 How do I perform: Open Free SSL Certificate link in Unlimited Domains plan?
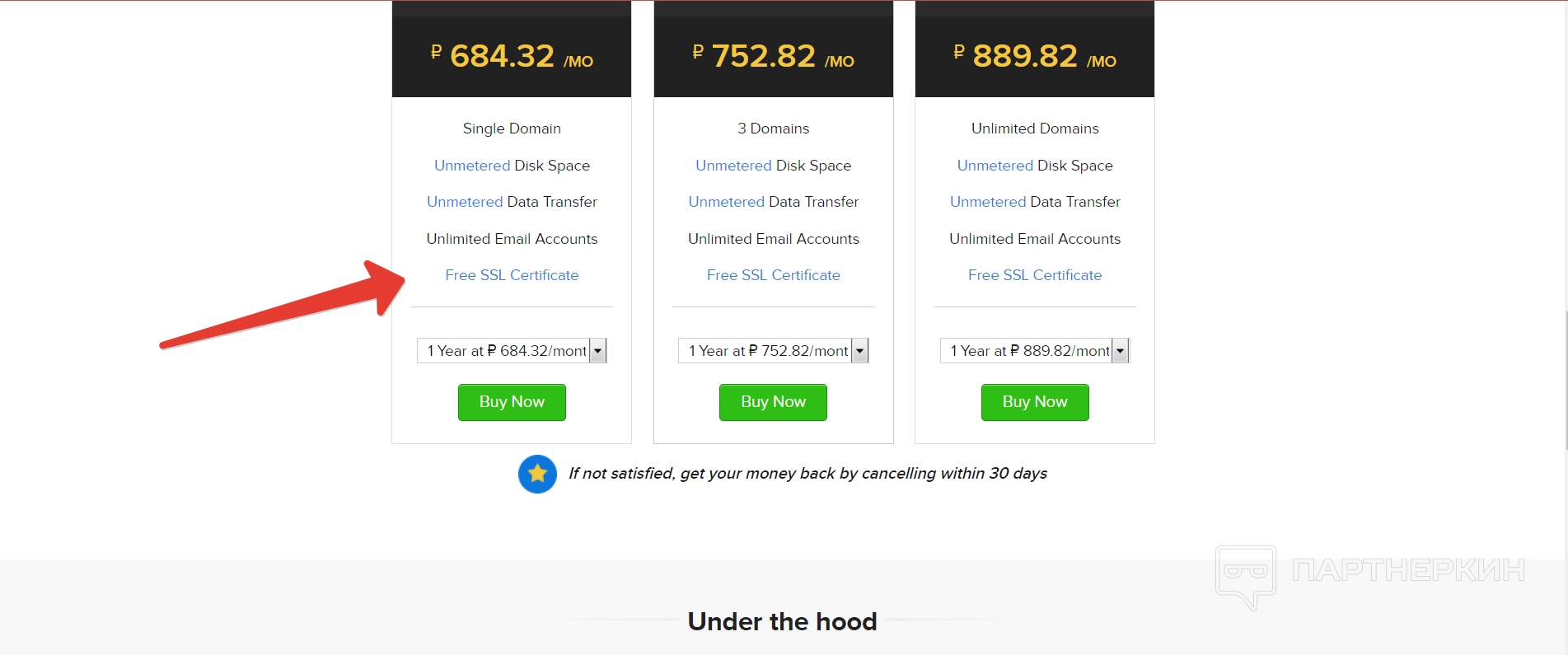coord(1034,275)
